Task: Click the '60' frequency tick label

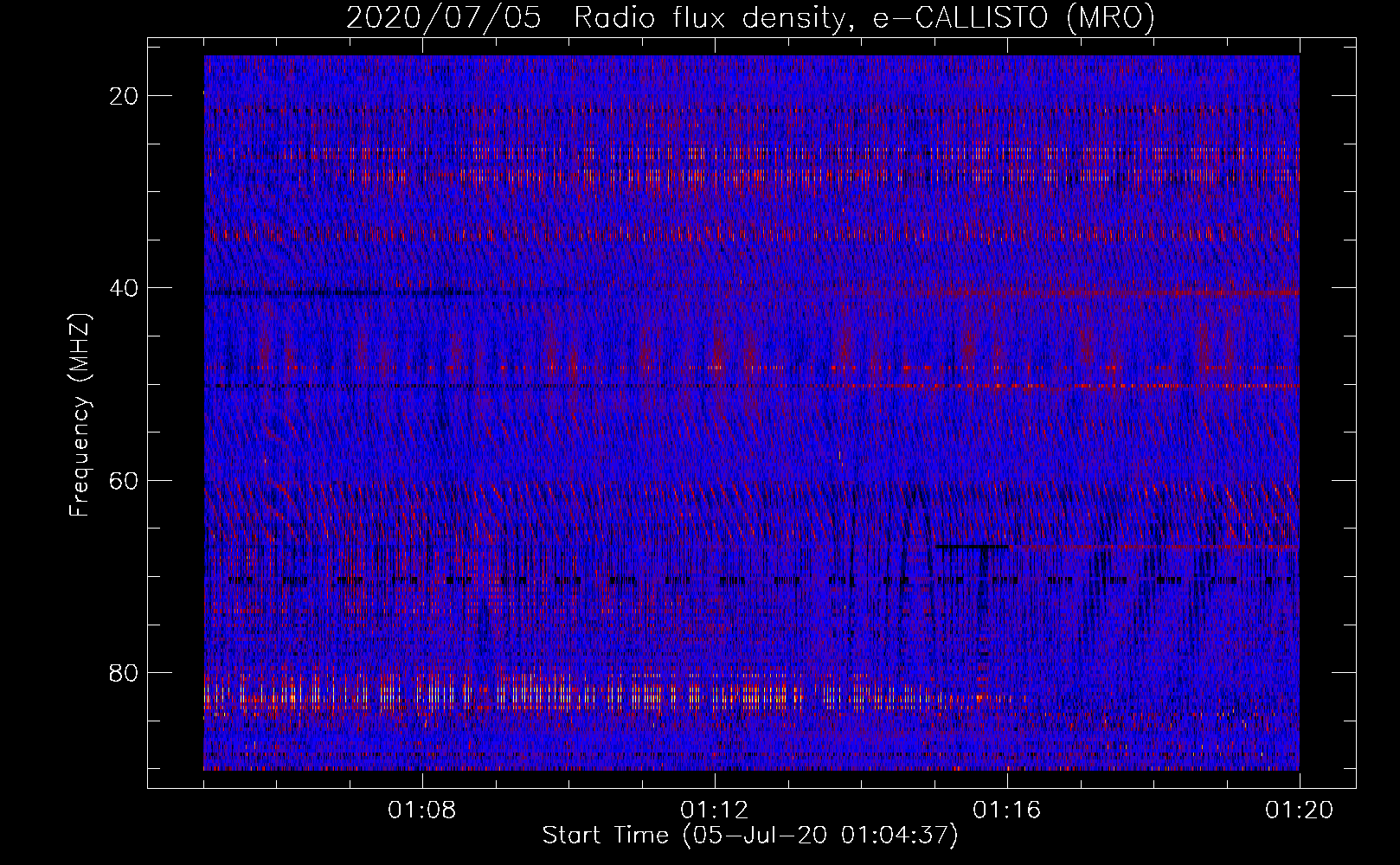Action: 125,479
